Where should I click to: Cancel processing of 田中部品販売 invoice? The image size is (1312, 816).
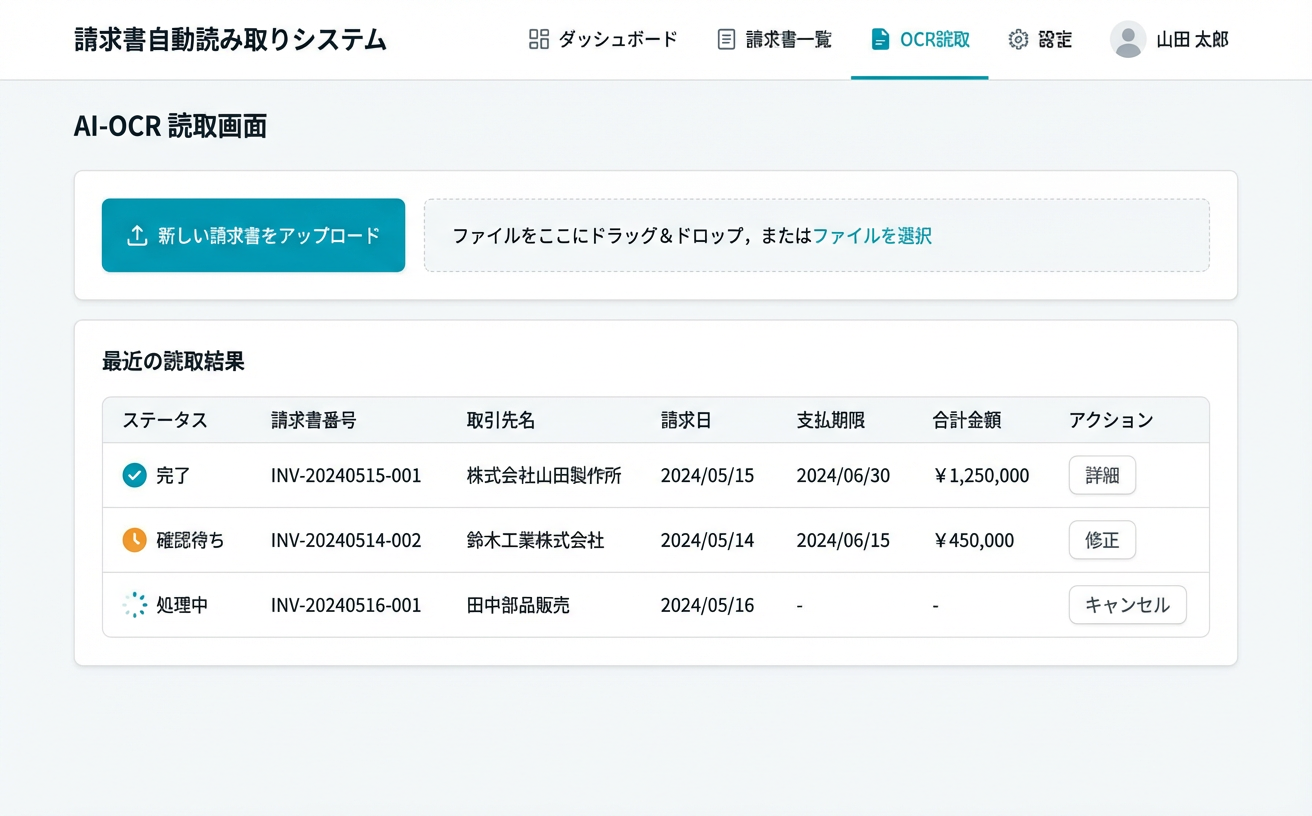pos(1127,605)
